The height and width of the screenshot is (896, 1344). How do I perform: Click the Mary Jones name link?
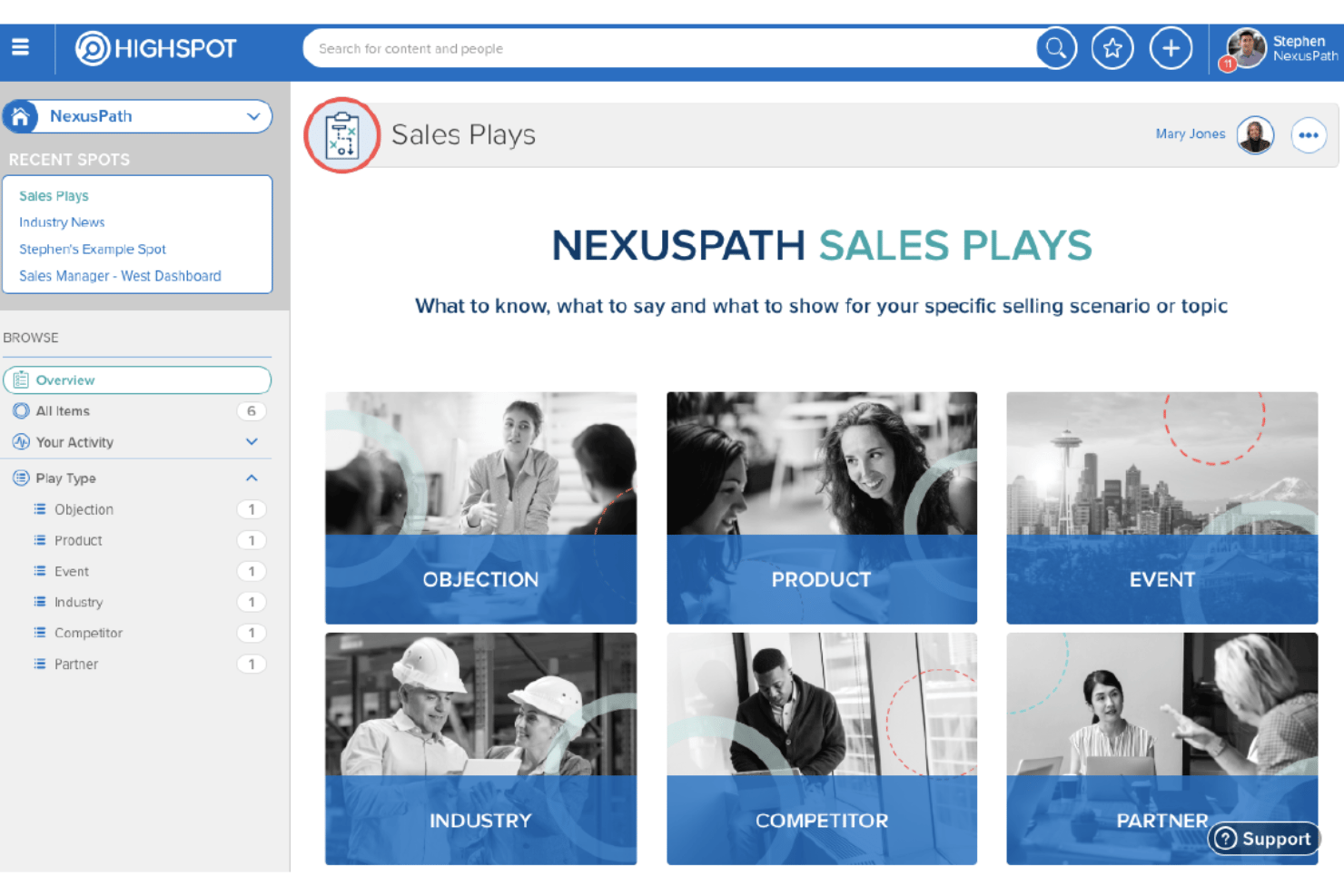pos(1191,134)
